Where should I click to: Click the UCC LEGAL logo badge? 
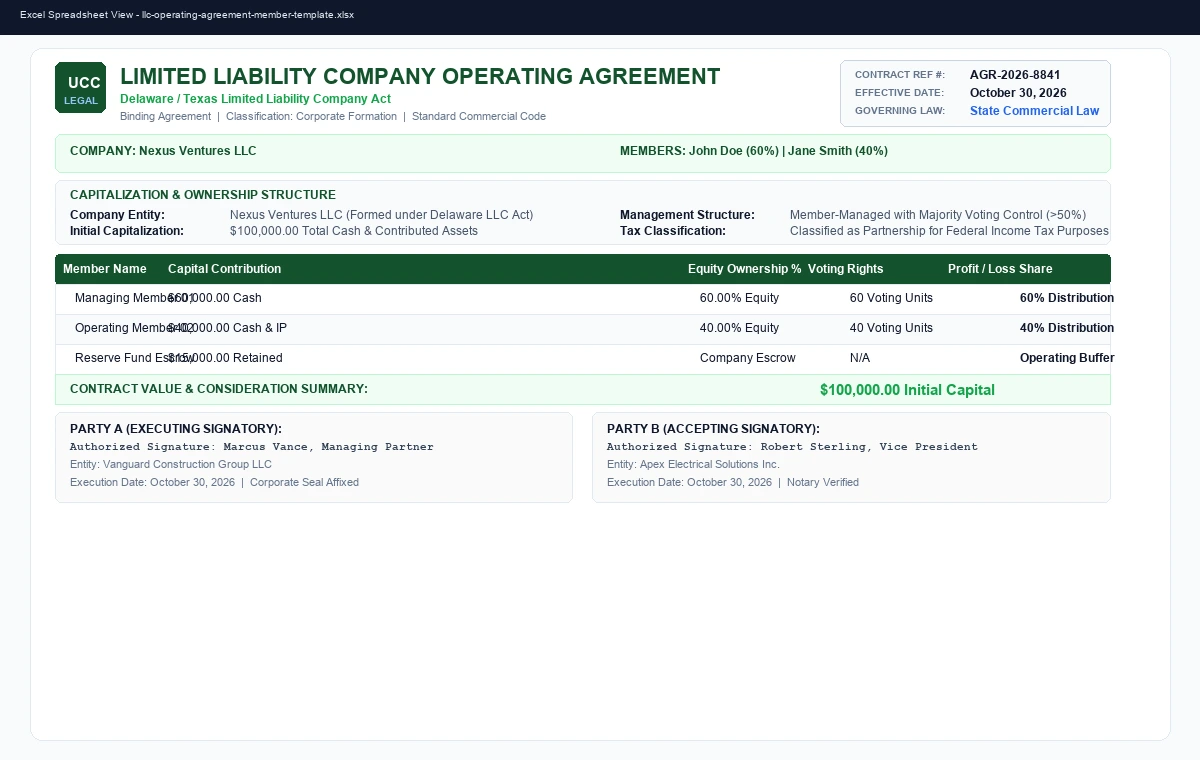click(x=80, y=88)
